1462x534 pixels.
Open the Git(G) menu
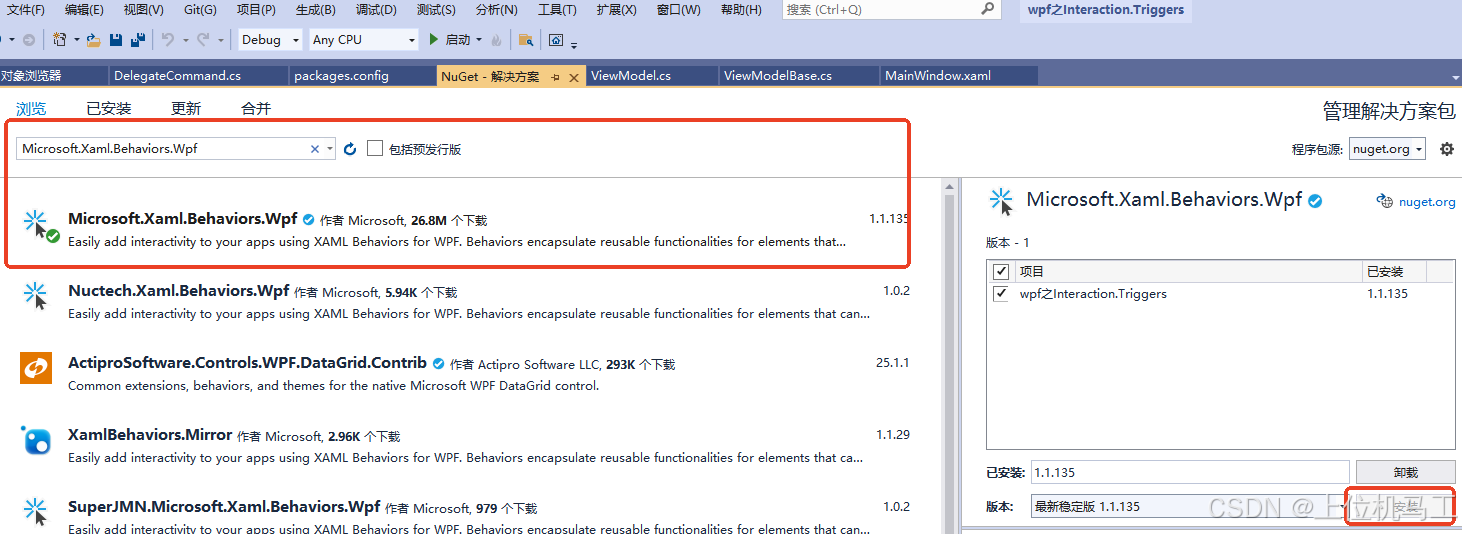point(200,10)
